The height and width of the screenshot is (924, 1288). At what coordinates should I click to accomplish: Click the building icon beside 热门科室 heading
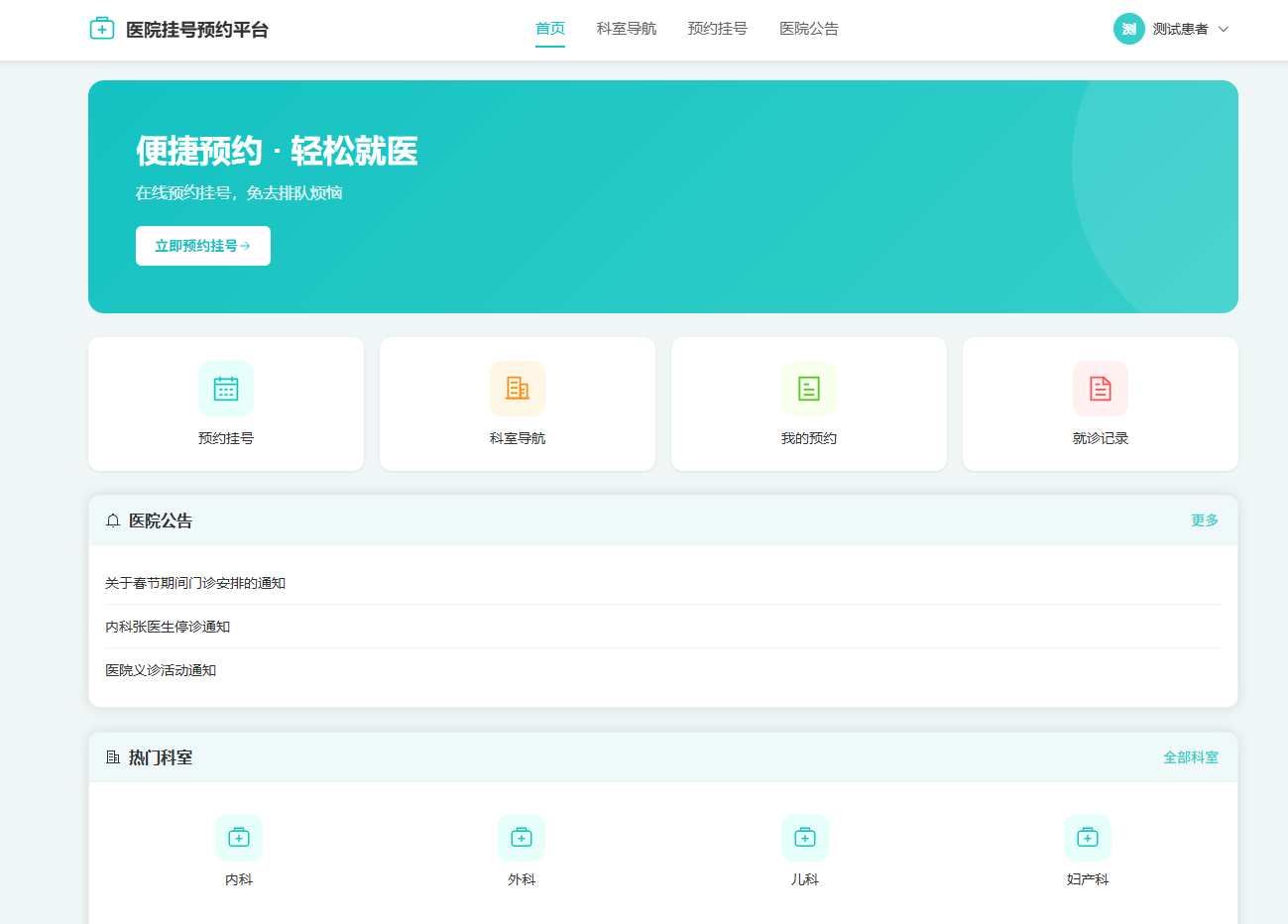113,757
